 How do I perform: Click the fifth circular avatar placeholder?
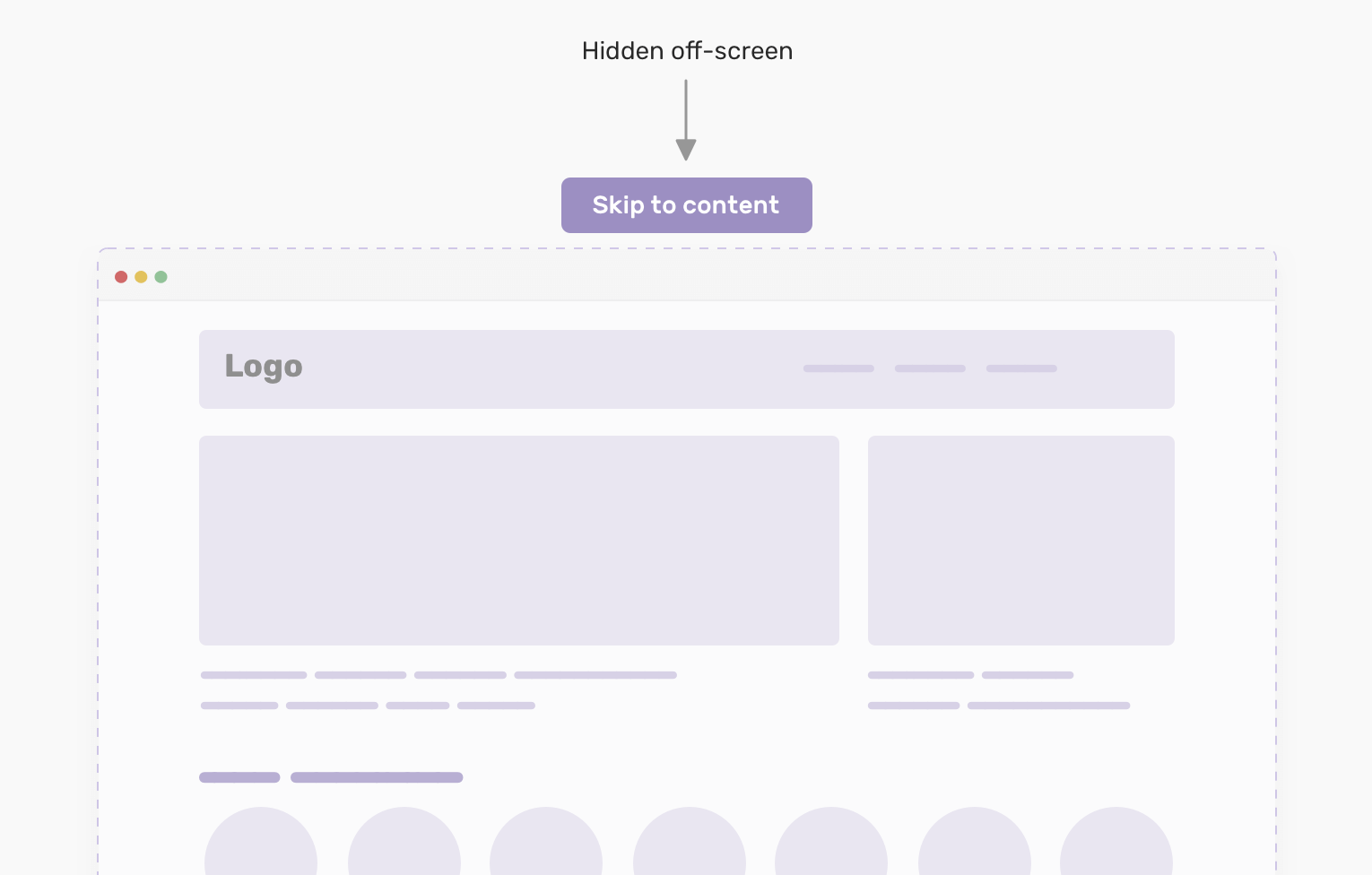pos(831,841)
